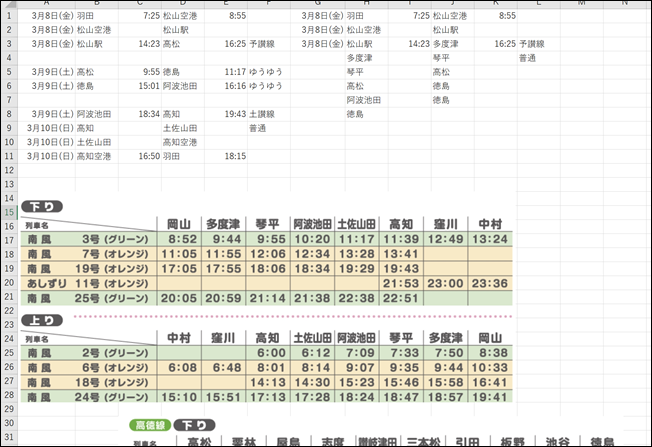Click あしずり 11号 (オレンジ) train name
Viewport: 652px width, 447px height.
(88, 284)
